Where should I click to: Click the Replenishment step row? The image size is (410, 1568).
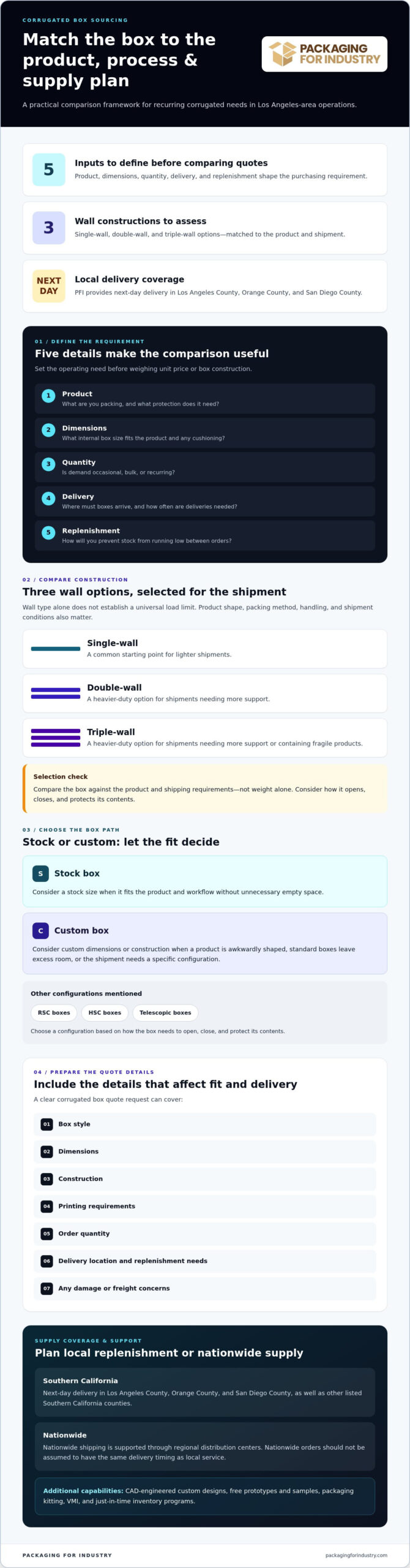(205, 535)
